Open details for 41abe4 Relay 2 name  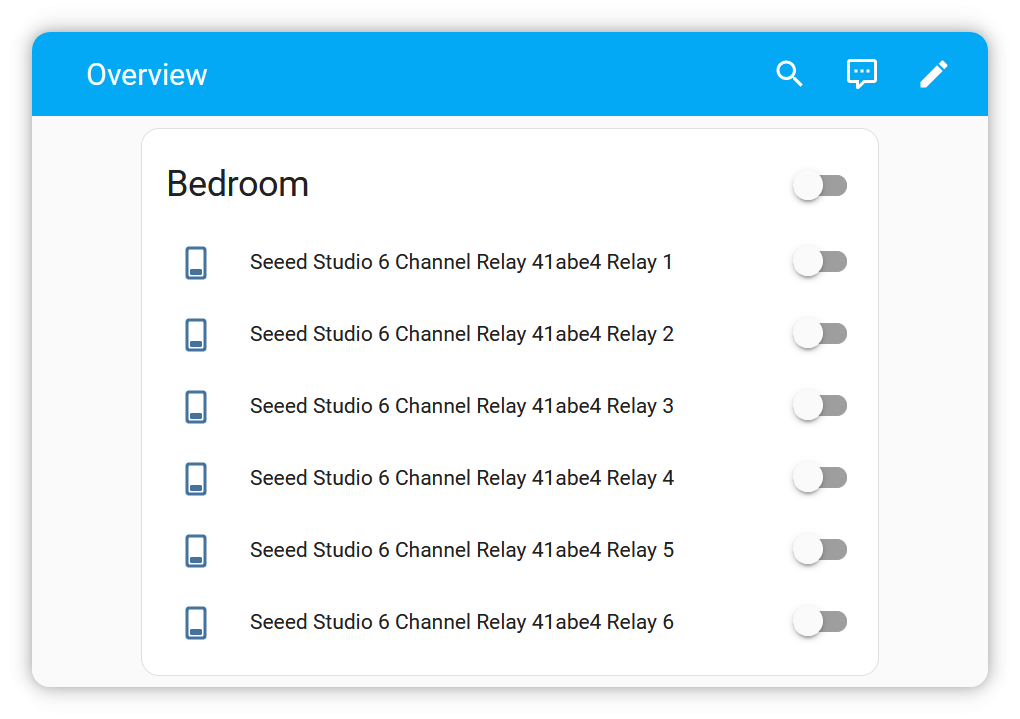462,334
